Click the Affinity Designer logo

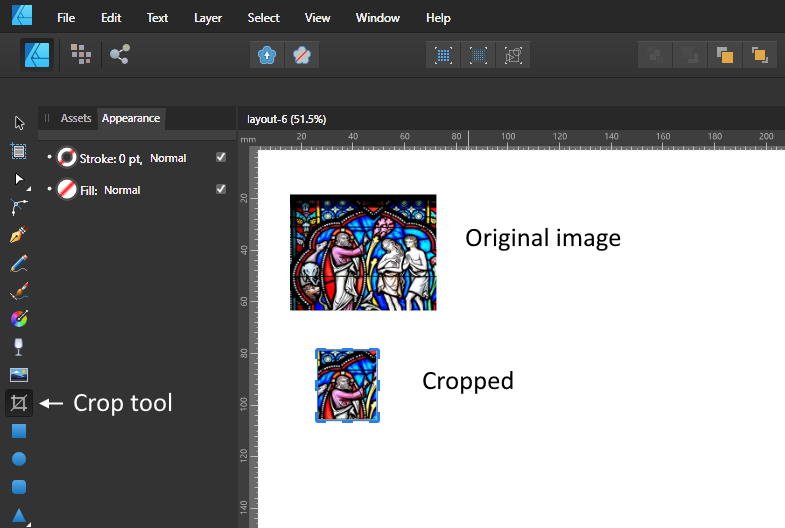click(22, 16)
